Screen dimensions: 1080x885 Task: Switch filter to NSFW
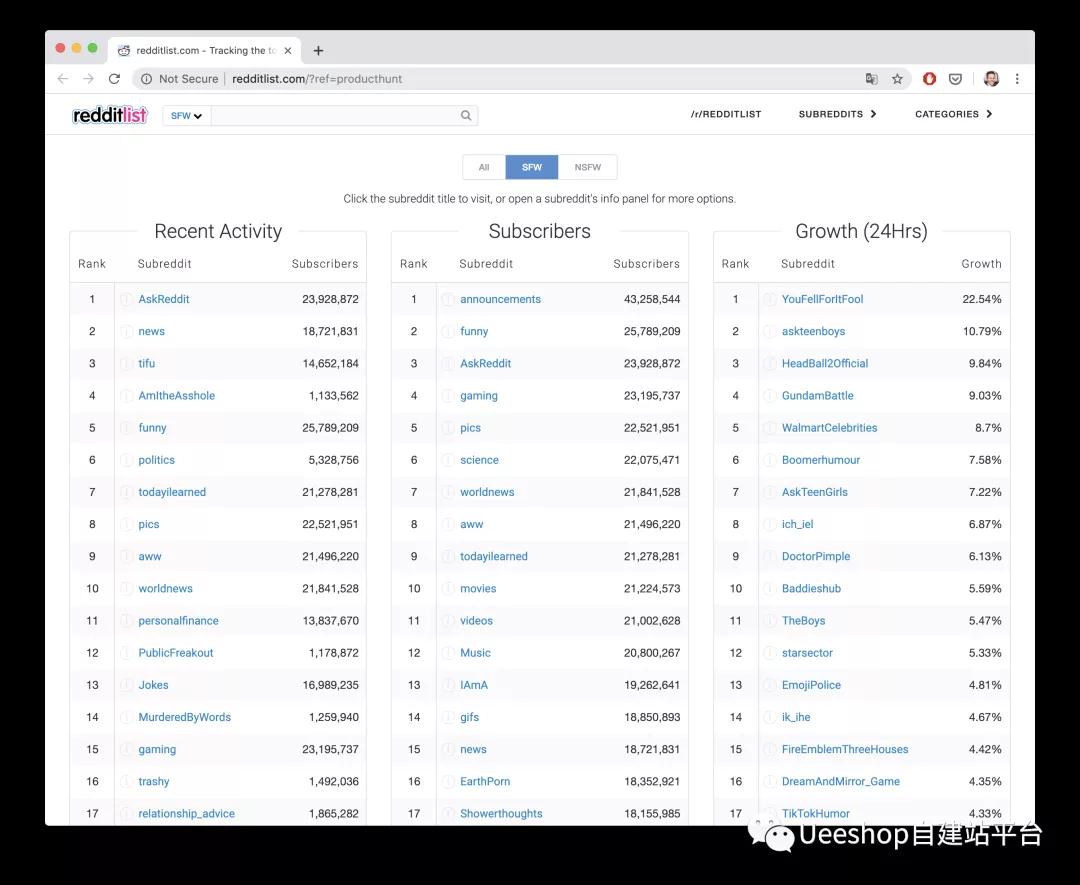click(x=588, y=167)
